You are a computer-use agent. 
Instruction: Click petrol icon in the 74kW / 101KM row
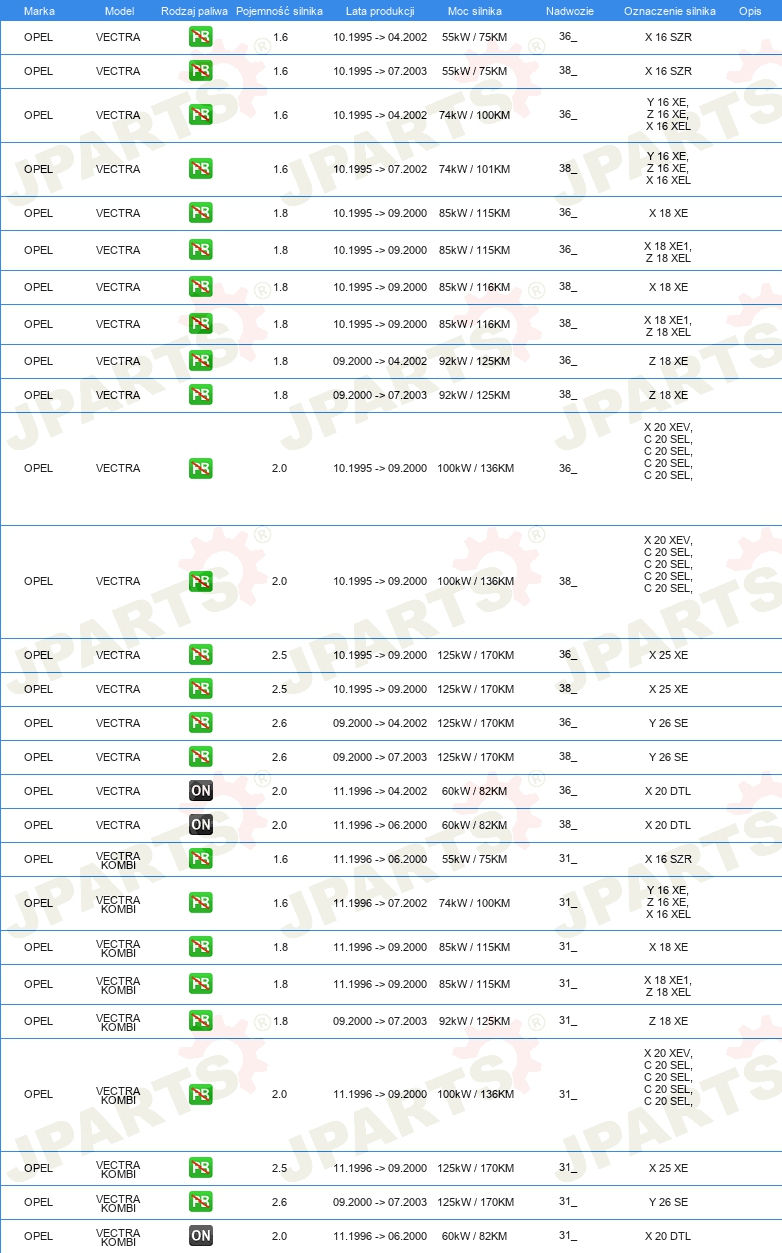200,169
